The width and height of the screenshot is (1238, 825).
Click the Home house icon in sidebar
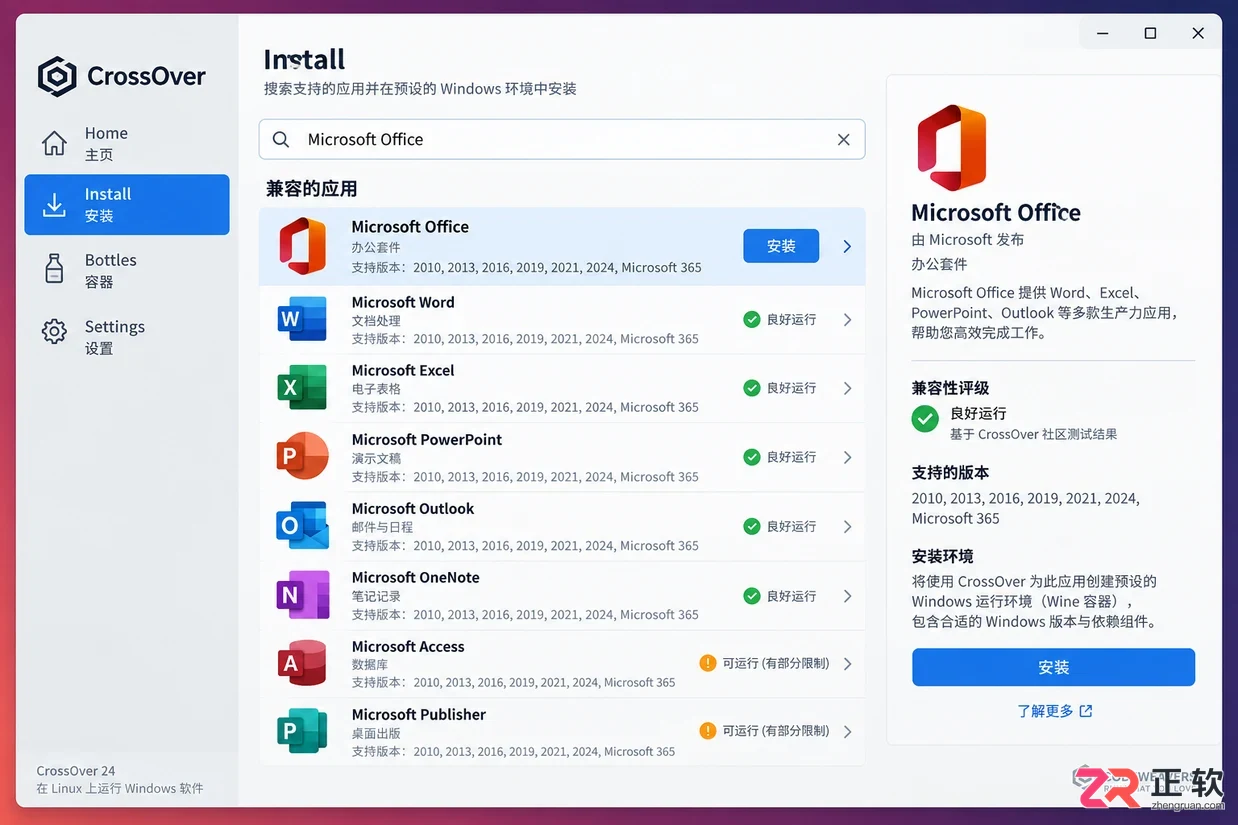54,144
